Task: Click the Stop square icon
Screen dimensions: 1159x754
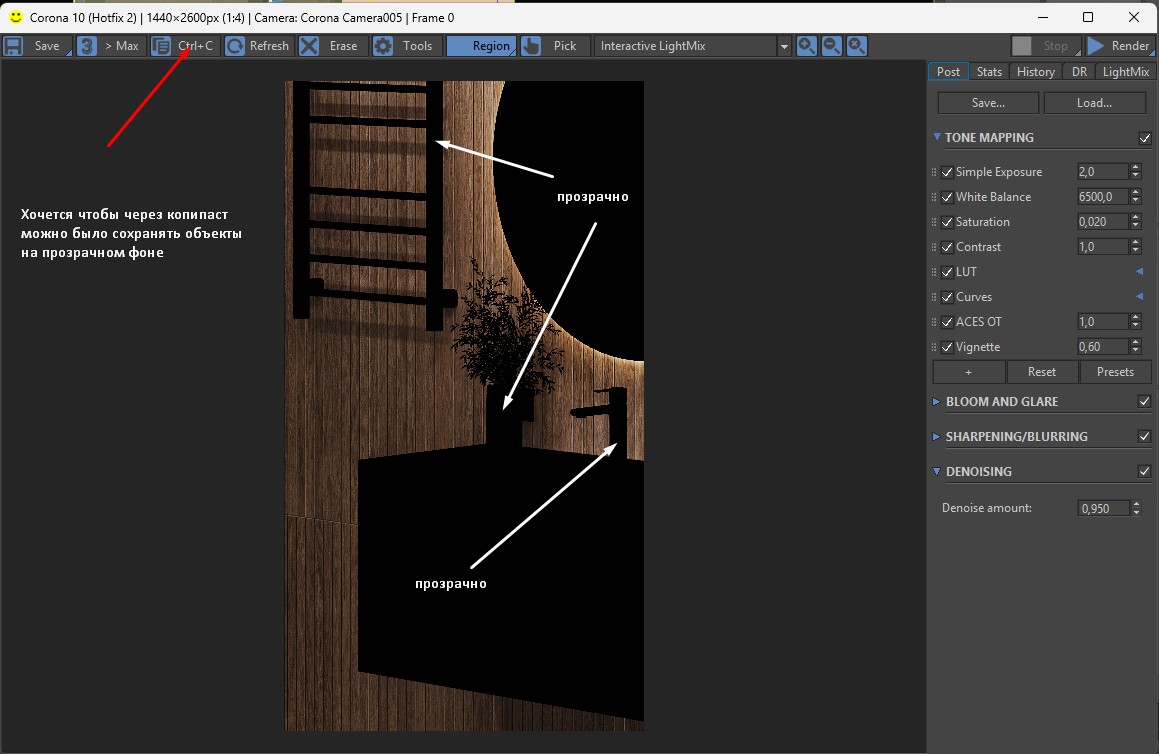Action: tap(1022, 46)
